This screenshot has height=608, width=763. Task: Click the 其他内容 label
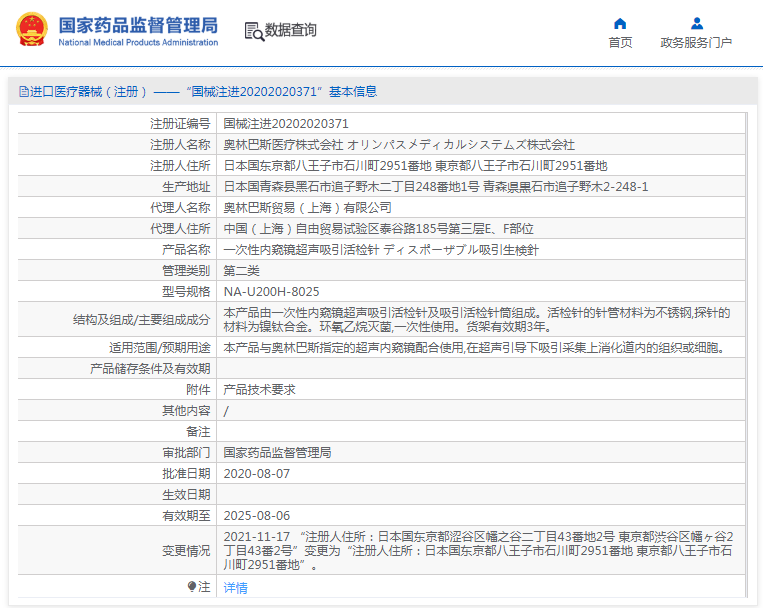(186, 411)
